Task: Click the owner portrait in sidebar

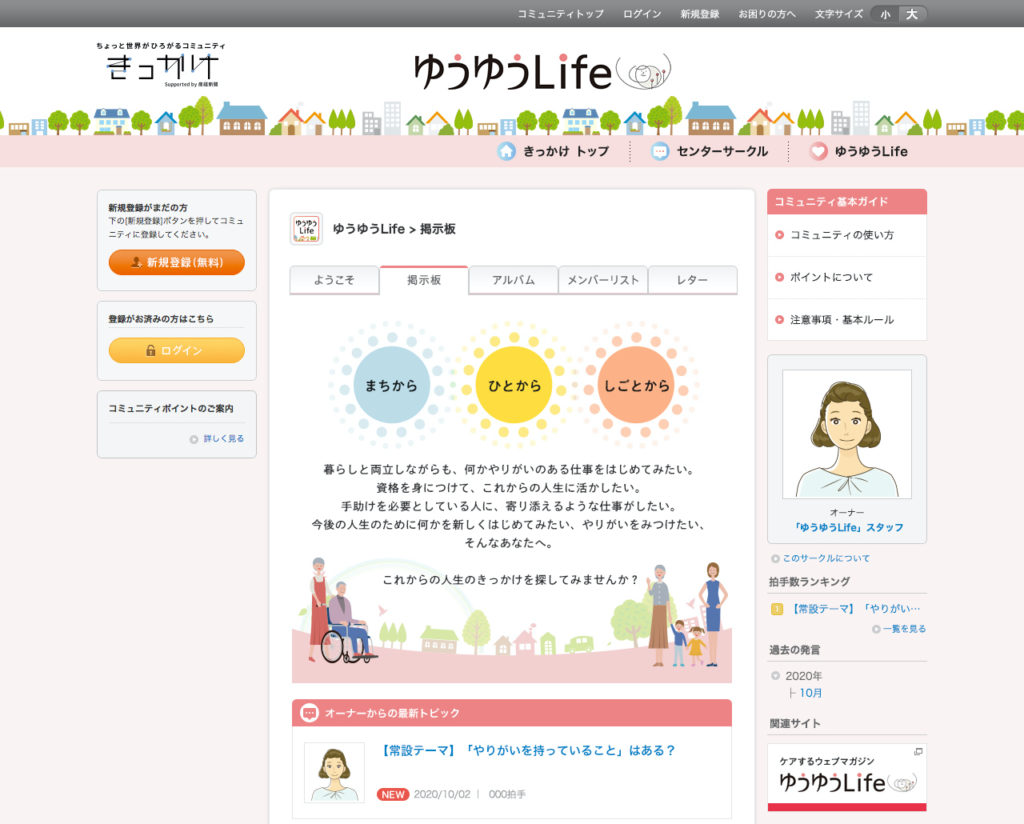Action: tap(847, 434)
